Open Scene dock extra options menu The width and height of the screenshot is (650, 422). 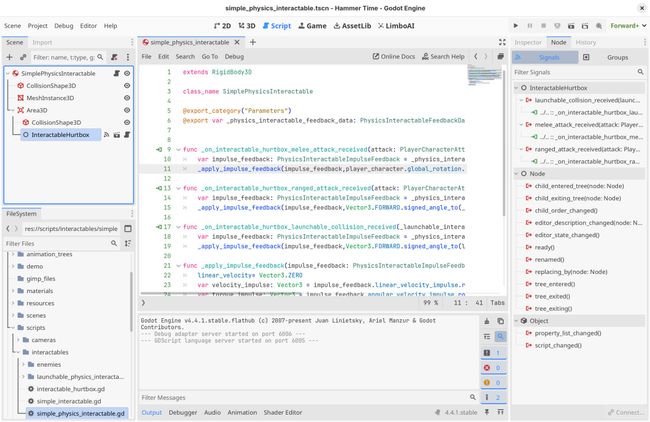[x=128, y=57]
